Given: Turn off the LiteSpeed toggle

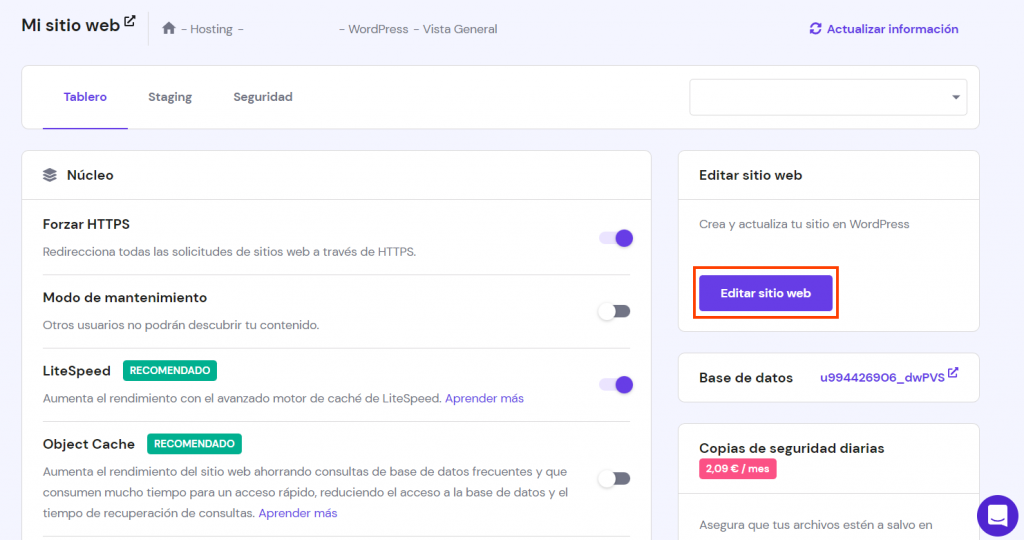Looking at the screenshot, I should point(615,384).
